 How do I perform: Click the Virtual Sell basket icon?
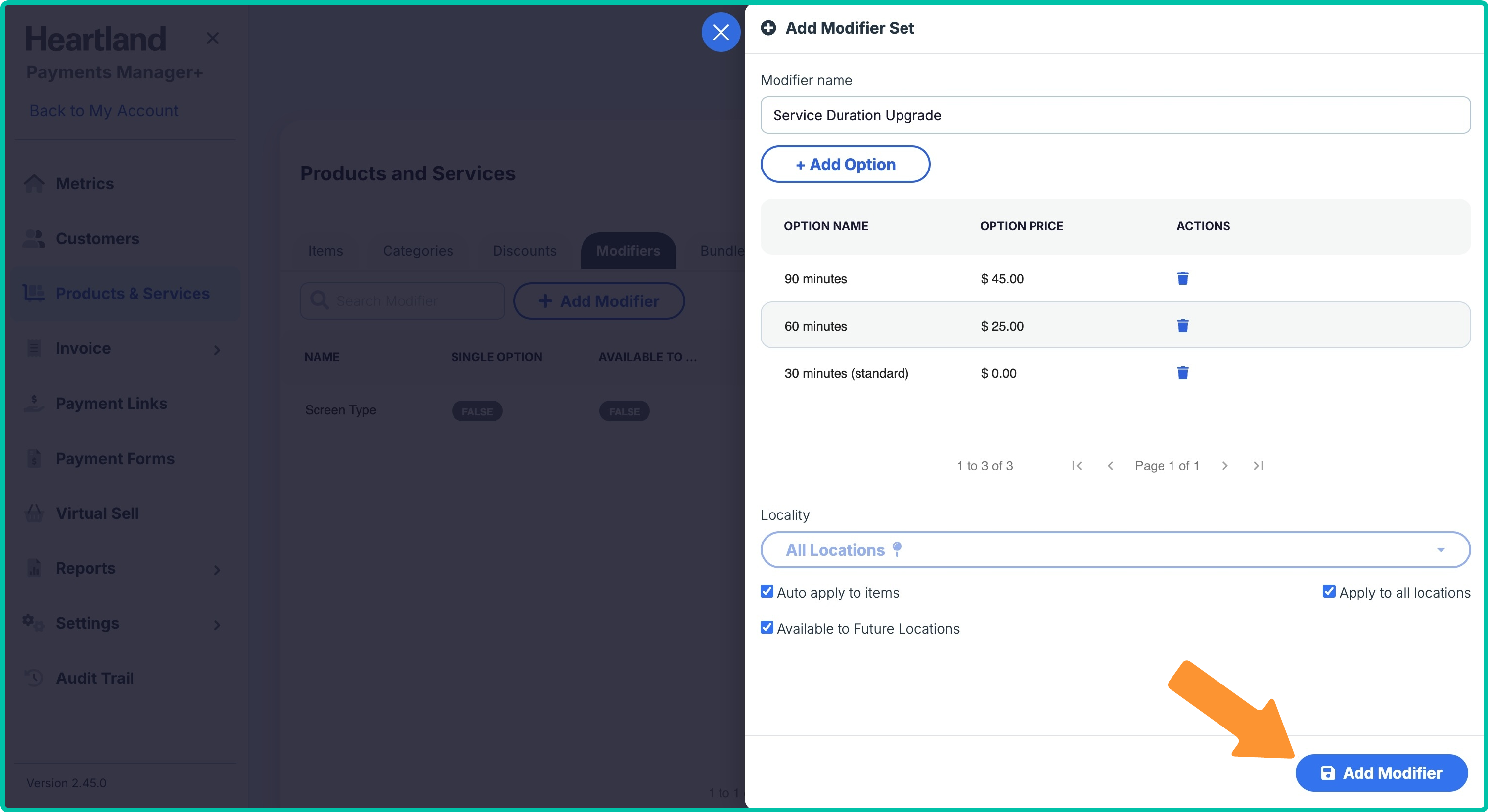click(34, 513)
